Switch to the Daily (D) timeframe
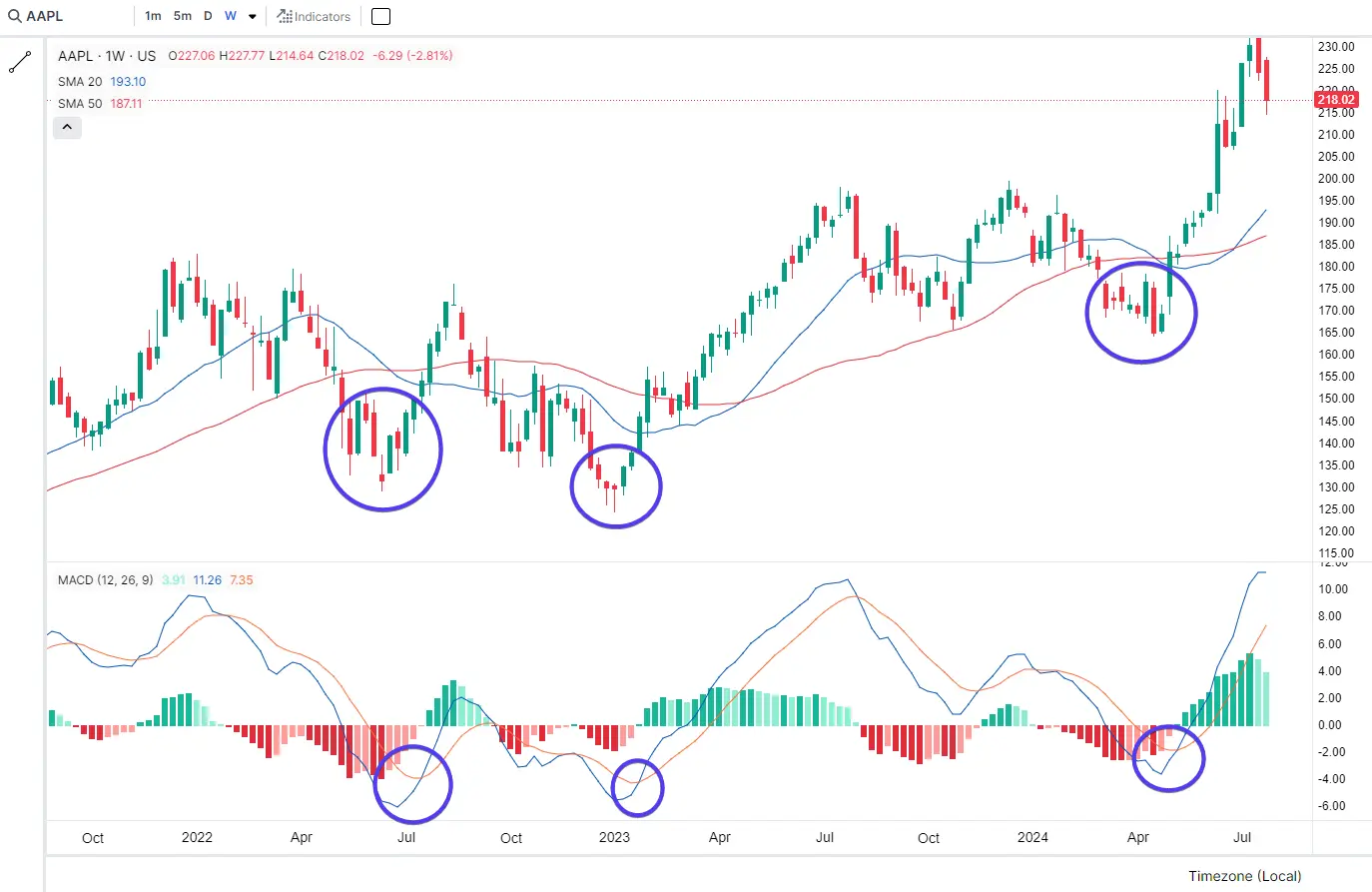1372x892 pixels. (x=208, y=16)
